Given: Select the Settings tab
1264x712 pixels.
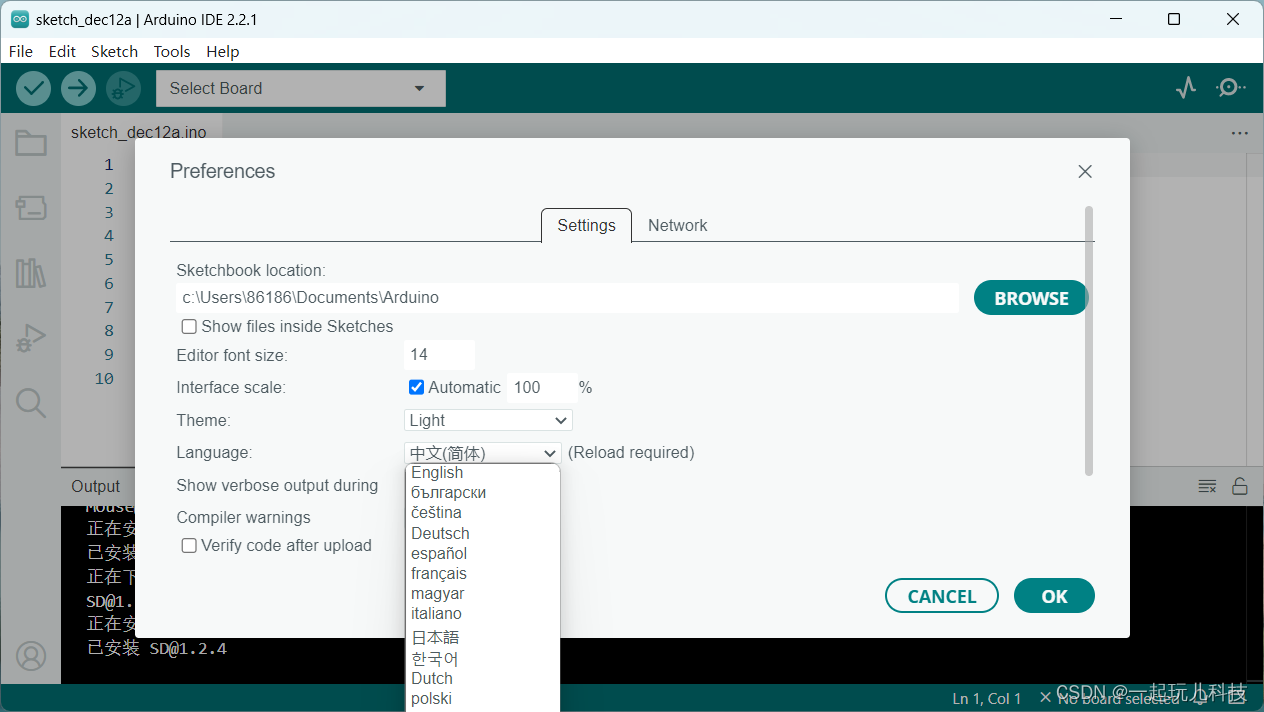Looking at the screenshot, I should point(586,226).
